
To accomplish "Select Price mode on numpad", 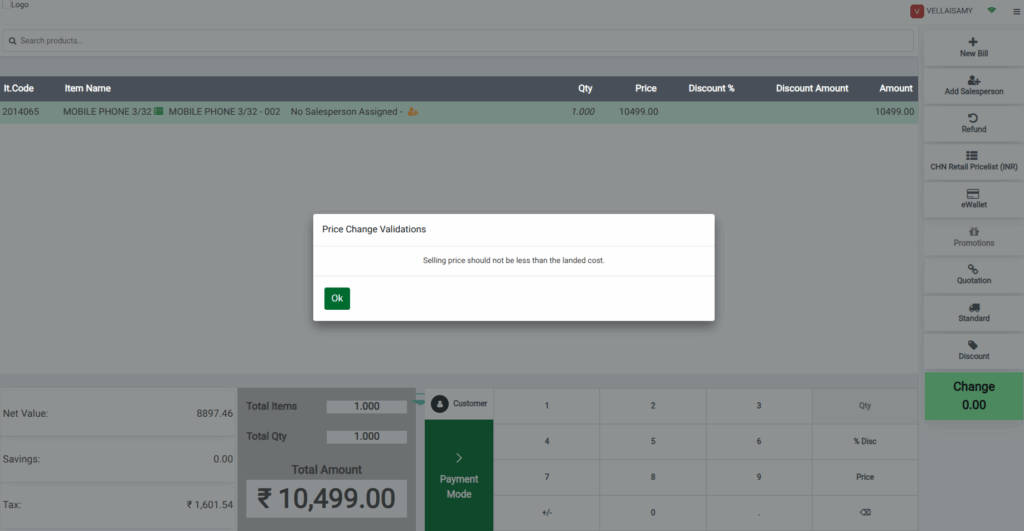I will pos(865,477).
